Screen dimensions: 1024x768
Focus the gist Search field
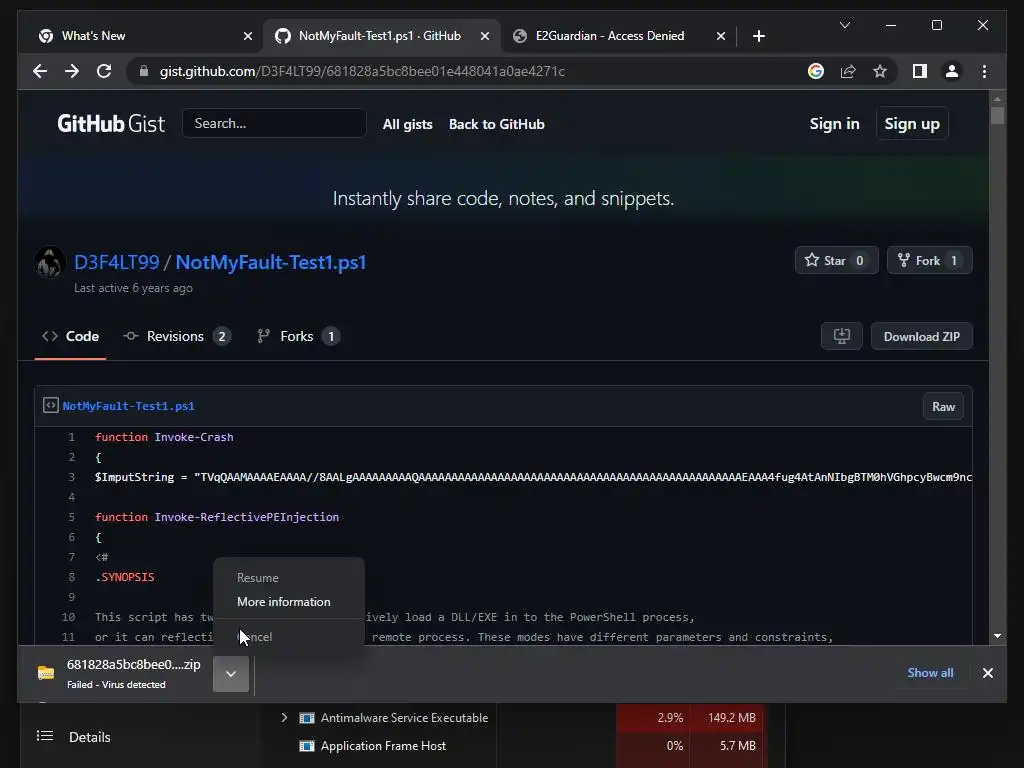274,123
